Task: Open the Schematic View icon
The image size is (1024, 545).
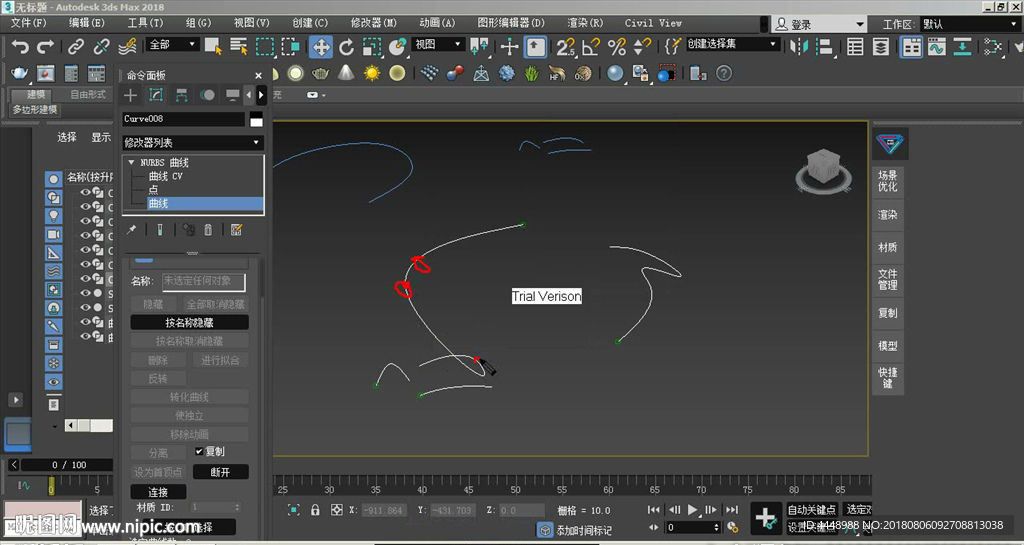Action: (962, 47)
